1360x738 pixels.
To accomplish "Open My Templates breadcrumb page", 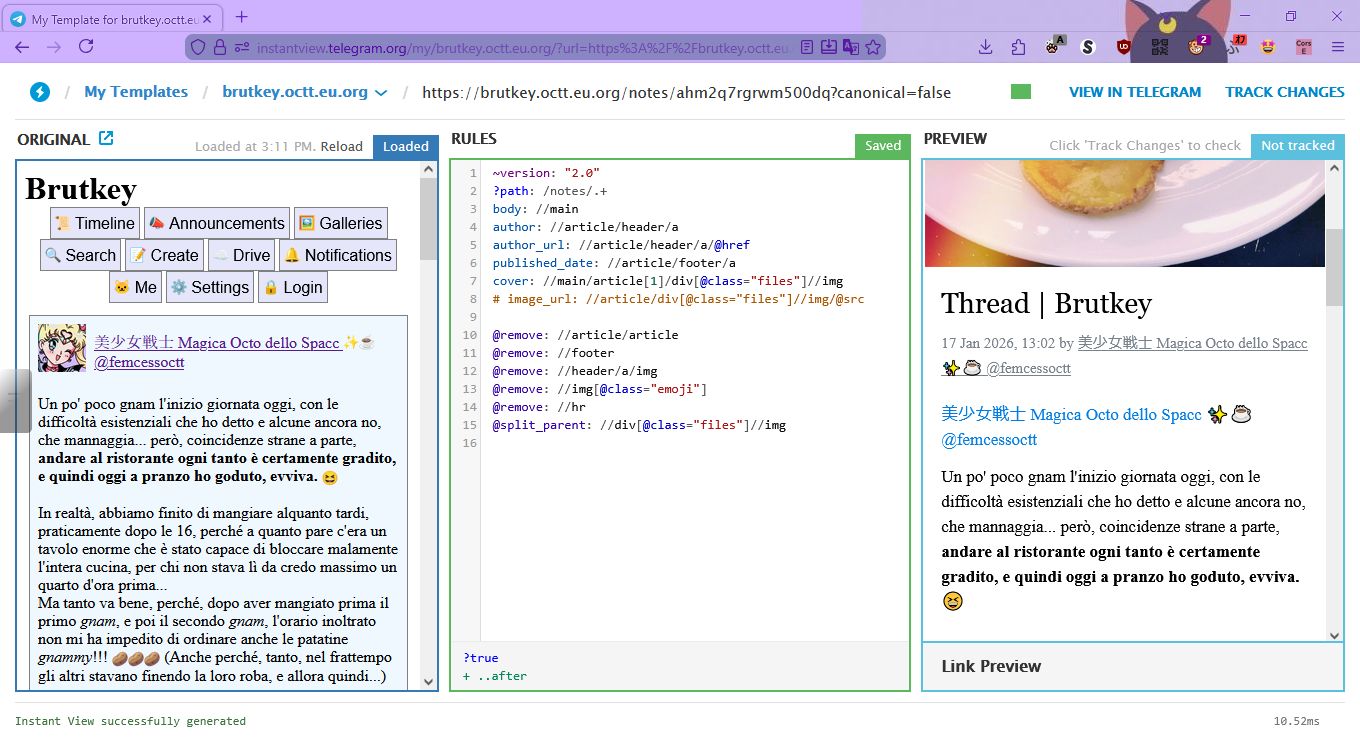I will pos(135,91).
